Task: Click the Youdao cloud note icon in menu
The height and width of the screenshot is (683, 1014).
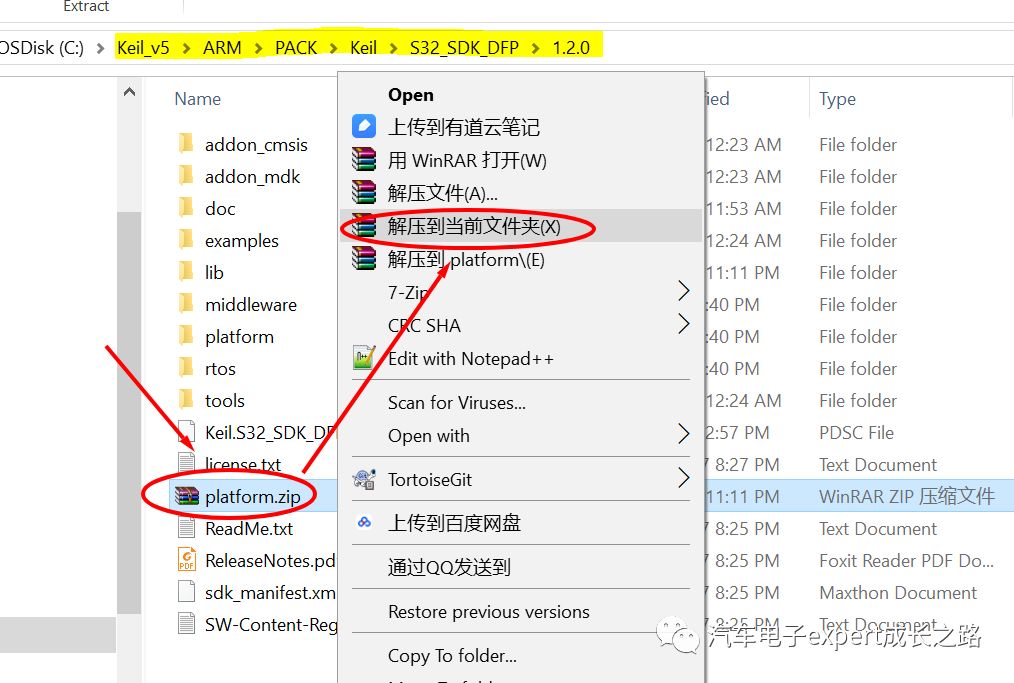Action: 363,126
